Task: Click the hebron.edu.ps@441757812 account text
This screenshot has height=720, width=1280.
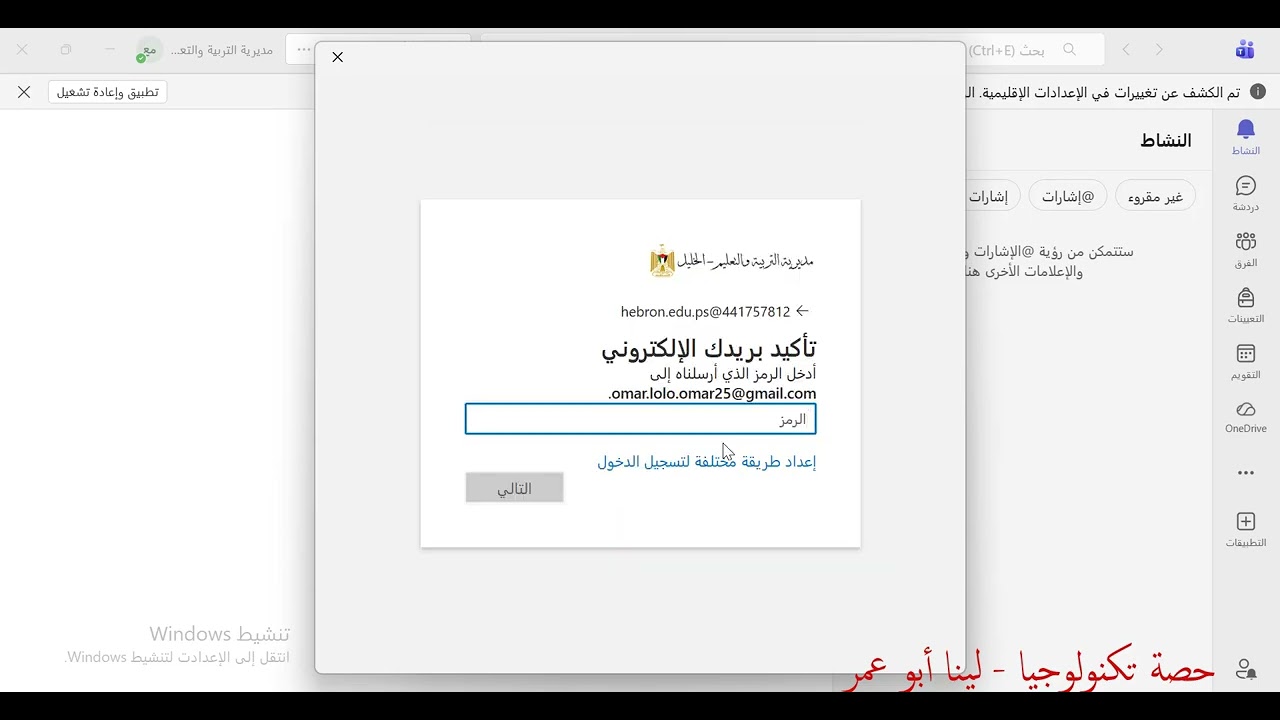Action: coord(705,312)
